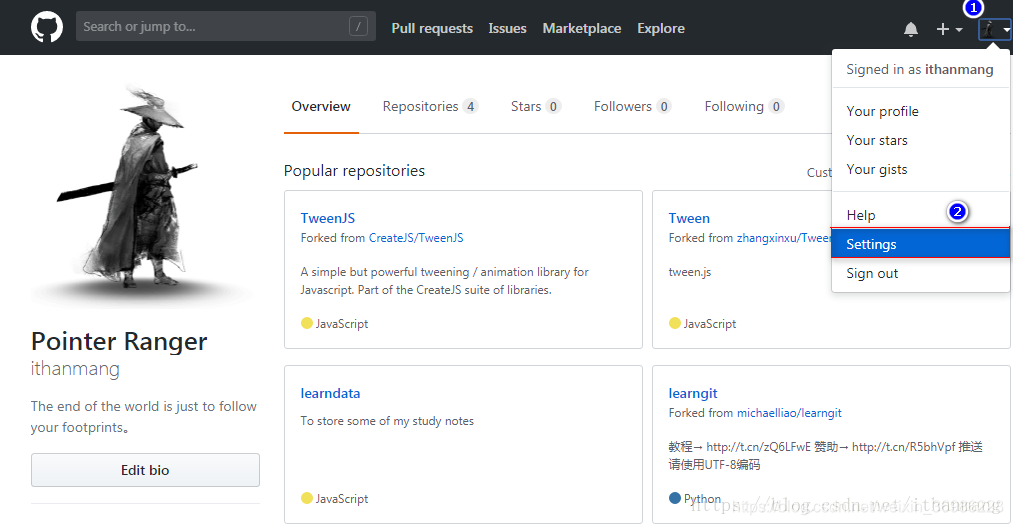
Task: Open the plus create-new dropdown
Action: click(949, 29)
